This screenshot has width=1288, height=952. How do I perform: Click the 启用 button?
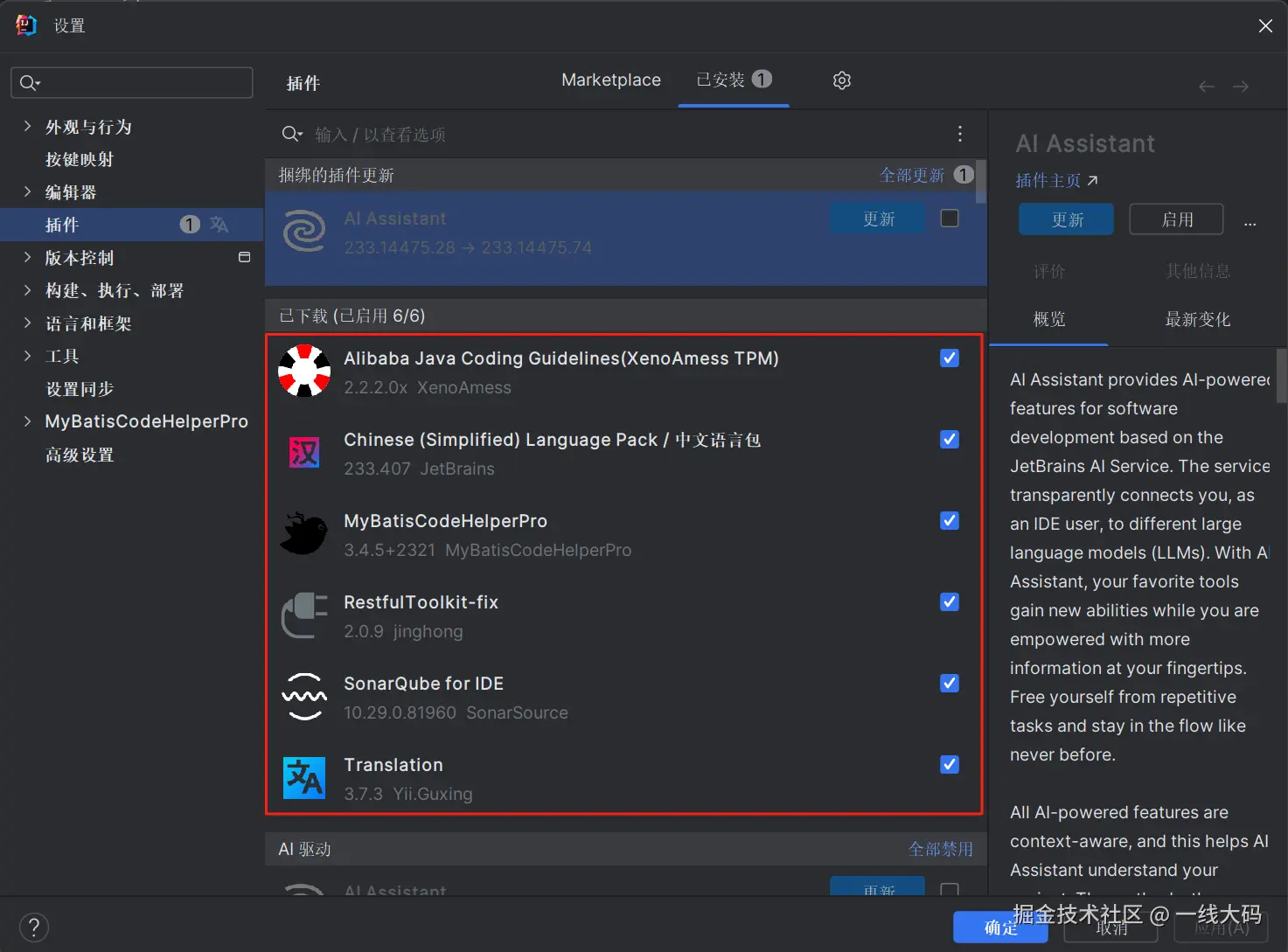click(x=1177, y=219)
